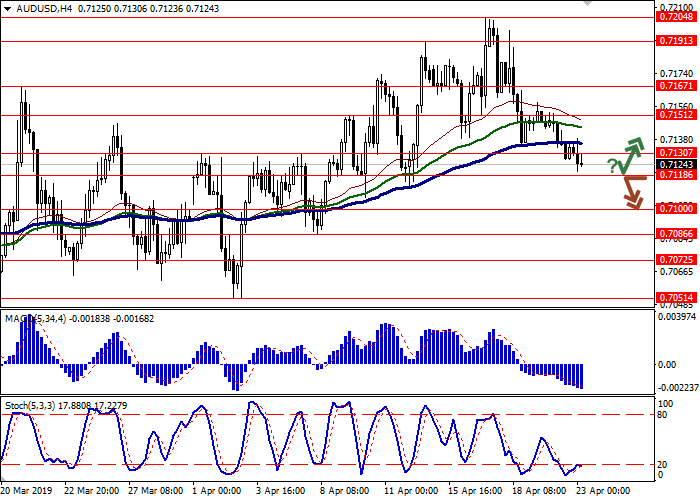Click the green question mark symbol
700x500 pixels.
611,165
